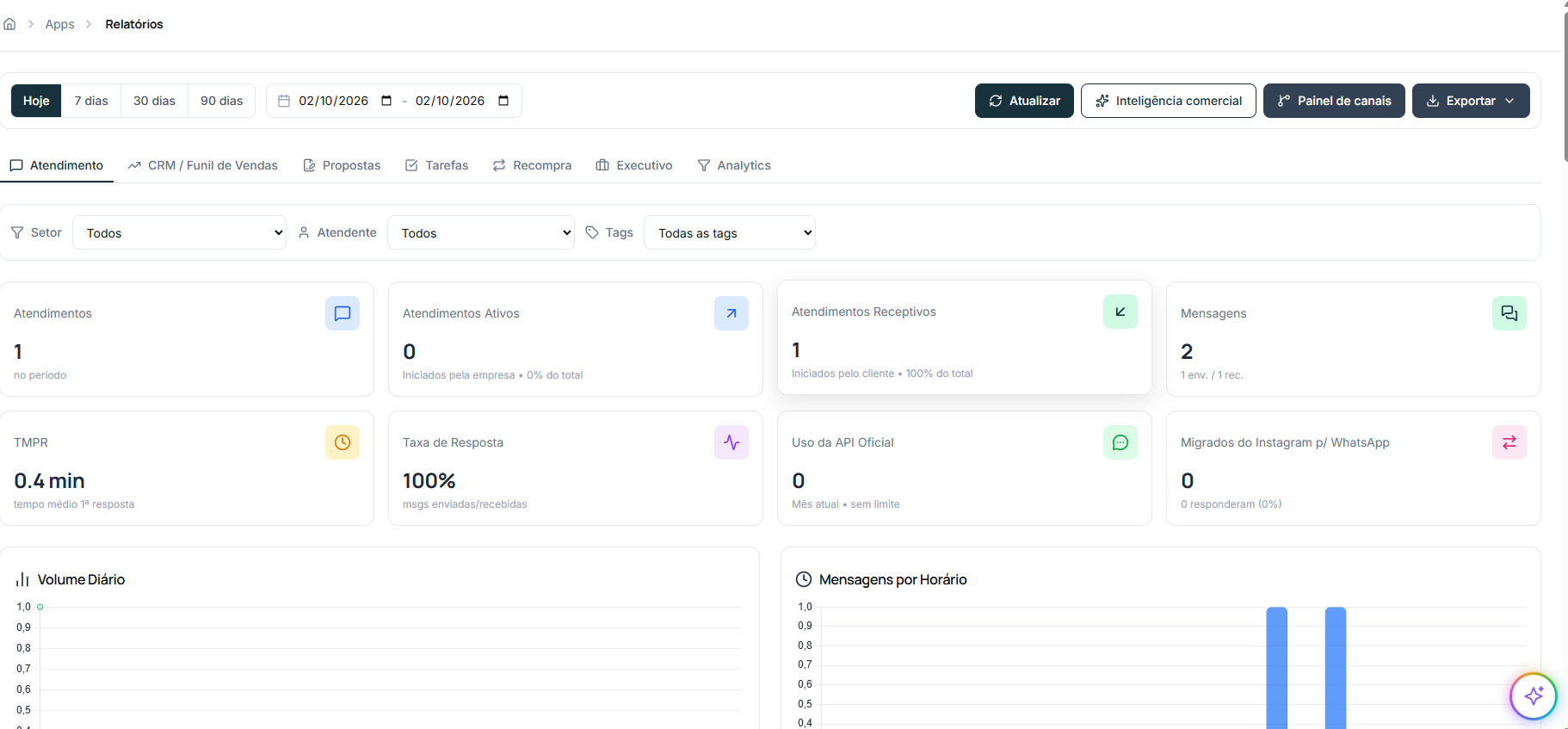Select the Atendimento tab
1568x729 pixels.
point(57,165)
